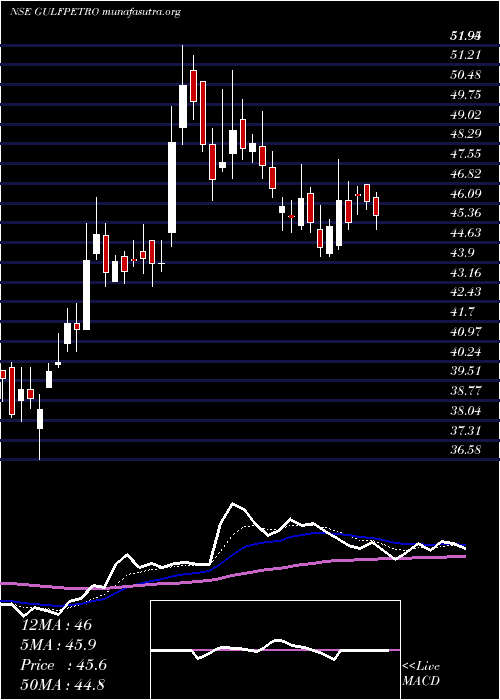This screenshot has width=500, height=700.
Task: Select the 40.97 price axis label
Action: [x=466, y=331]
